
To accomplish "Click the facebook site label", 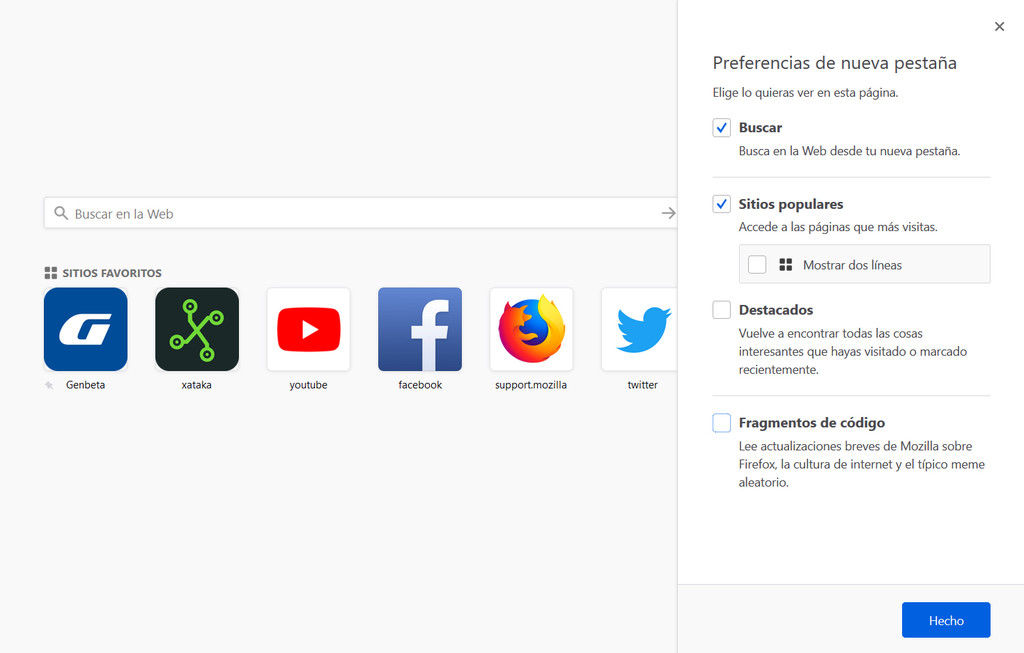I will 420,385.
